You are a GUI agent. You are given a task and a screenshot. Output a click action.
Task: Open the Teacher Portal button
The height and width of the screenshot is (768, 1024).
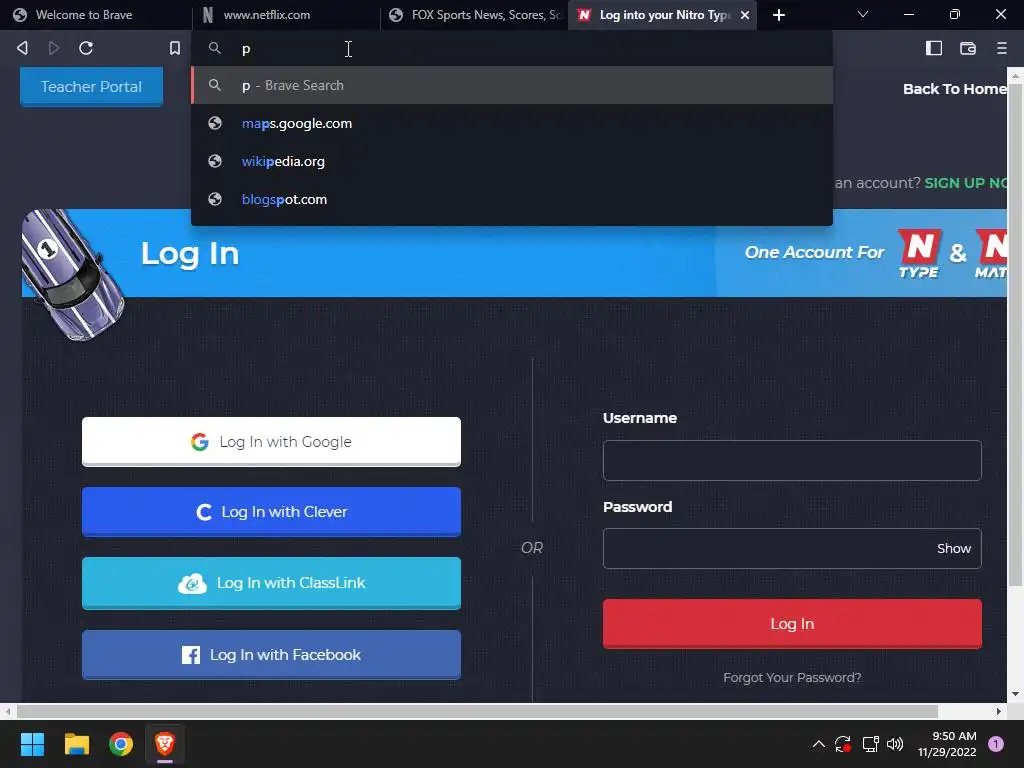coord(91,86)
